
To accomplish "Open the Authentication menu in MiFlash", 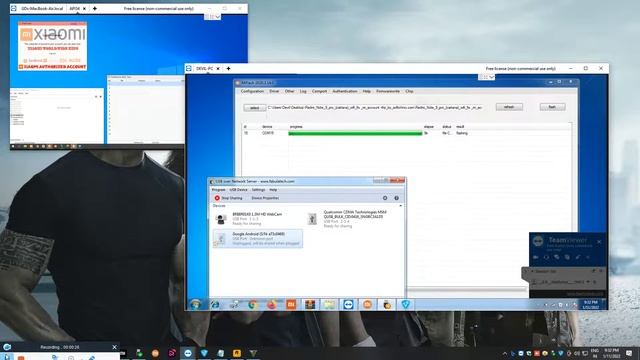I will [344, 91].
